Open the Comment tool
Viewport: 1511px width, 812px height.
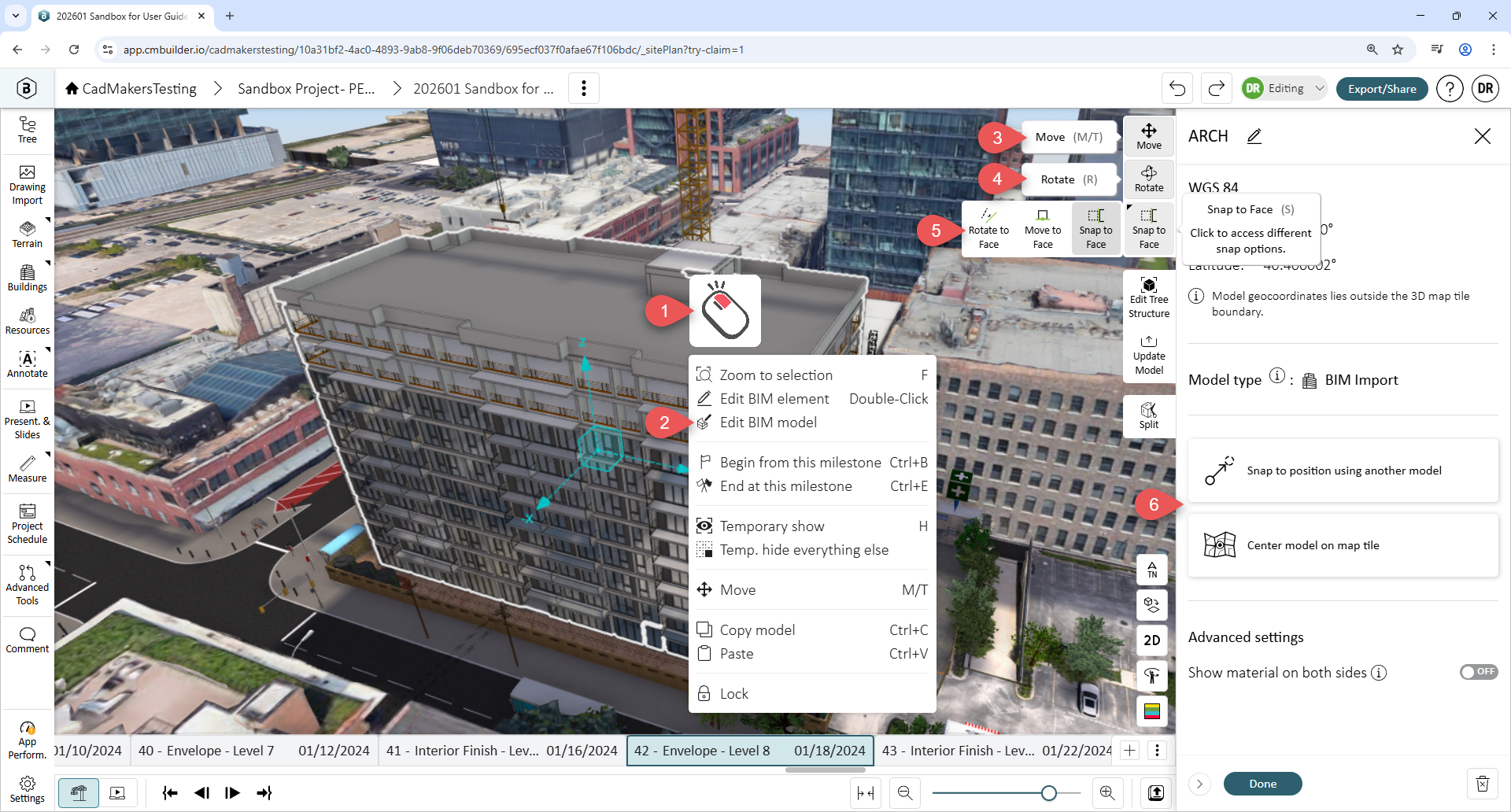(x=28, y=640)
